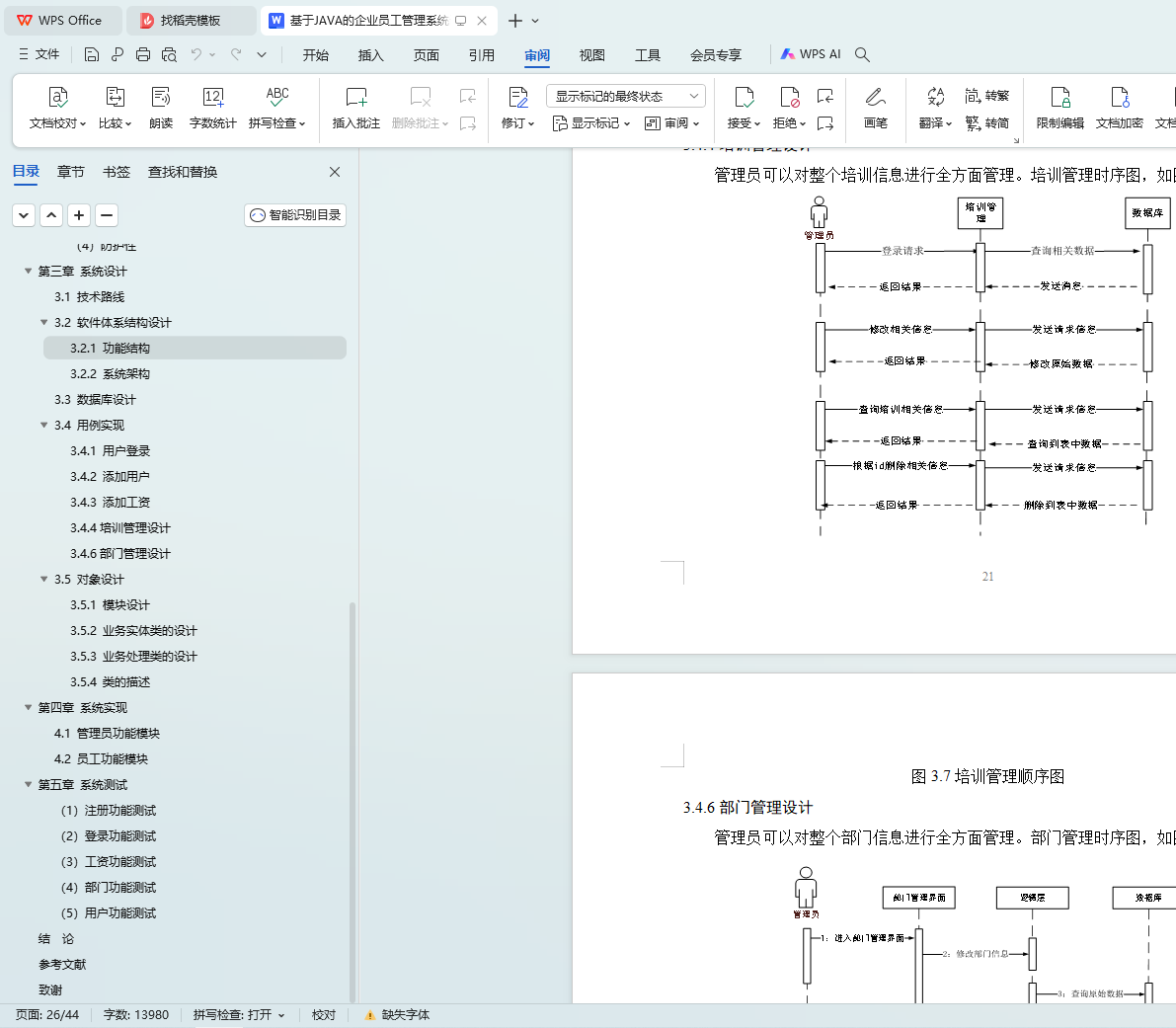Run 拼写检查 spell check
Viewport: 1176px width, 1028px height.
tap(276, 108)
